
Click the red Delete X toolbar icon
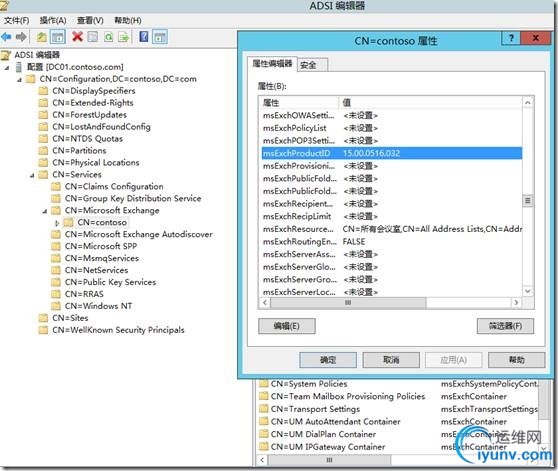tap(77, 37)
